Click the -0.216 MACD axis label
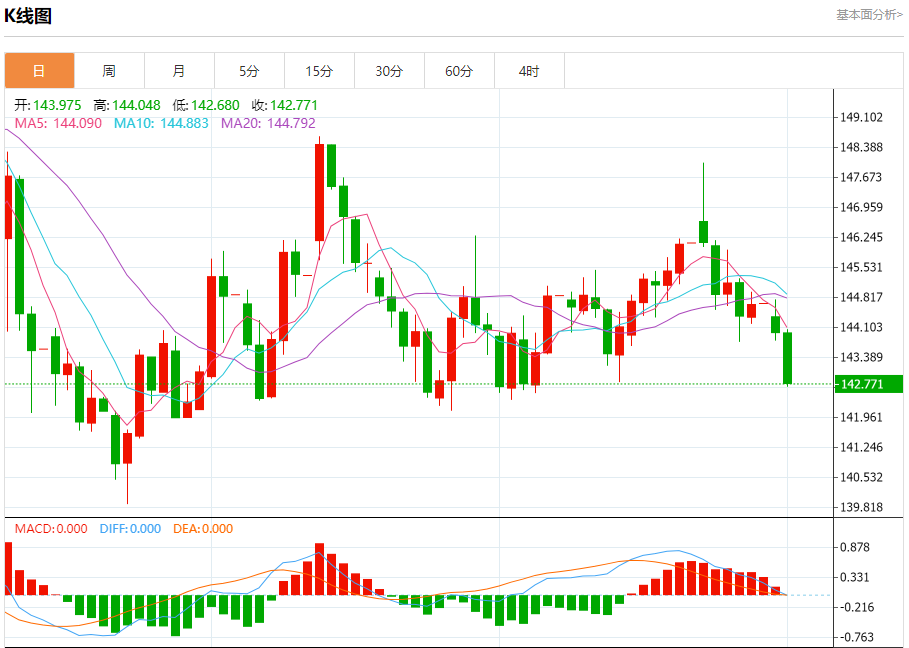Viewport: 909px width, 648px height. 855,607
